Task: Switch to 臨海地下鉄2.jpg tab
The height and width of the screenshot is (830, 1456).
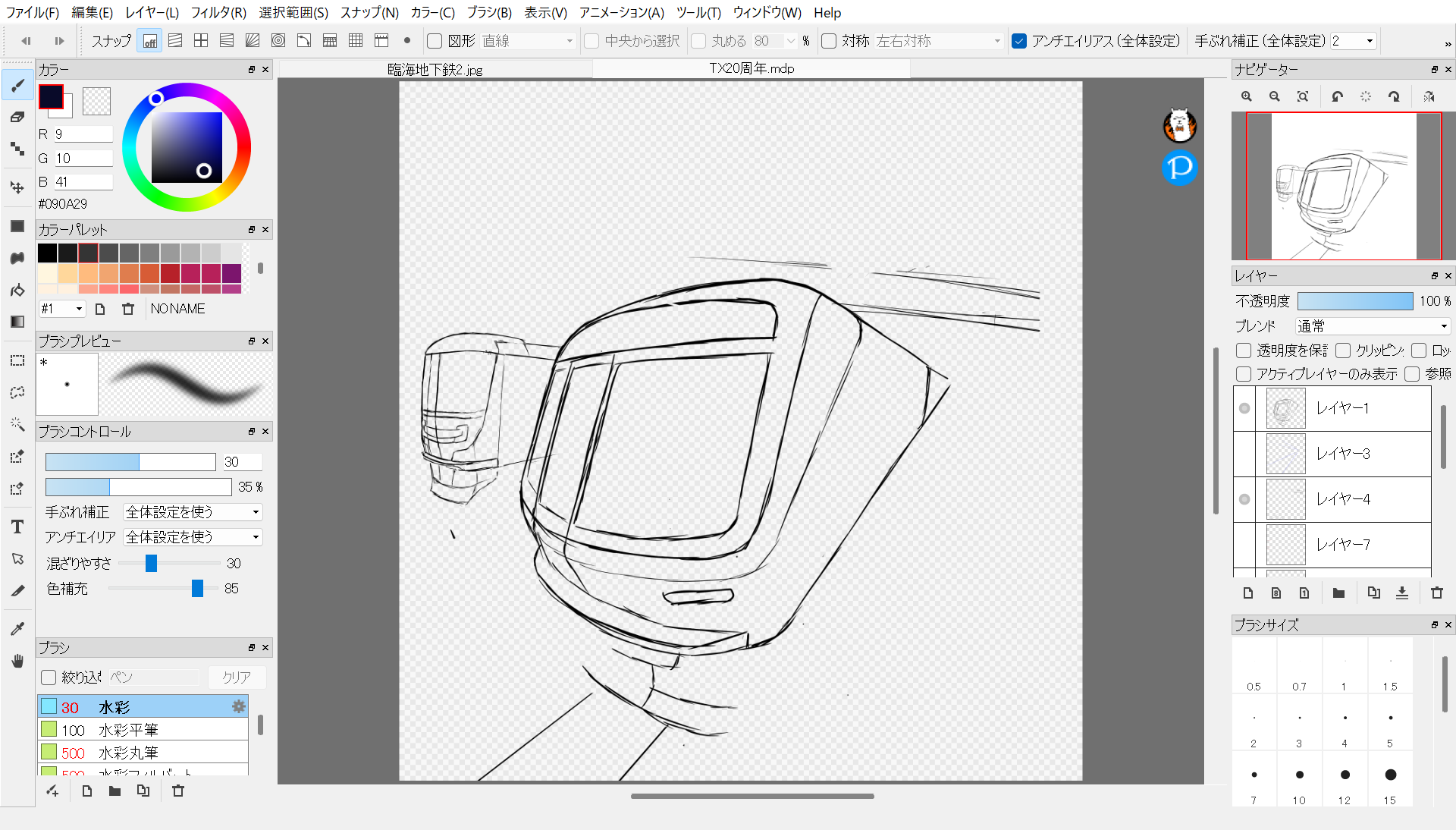Action: (435, 69)
